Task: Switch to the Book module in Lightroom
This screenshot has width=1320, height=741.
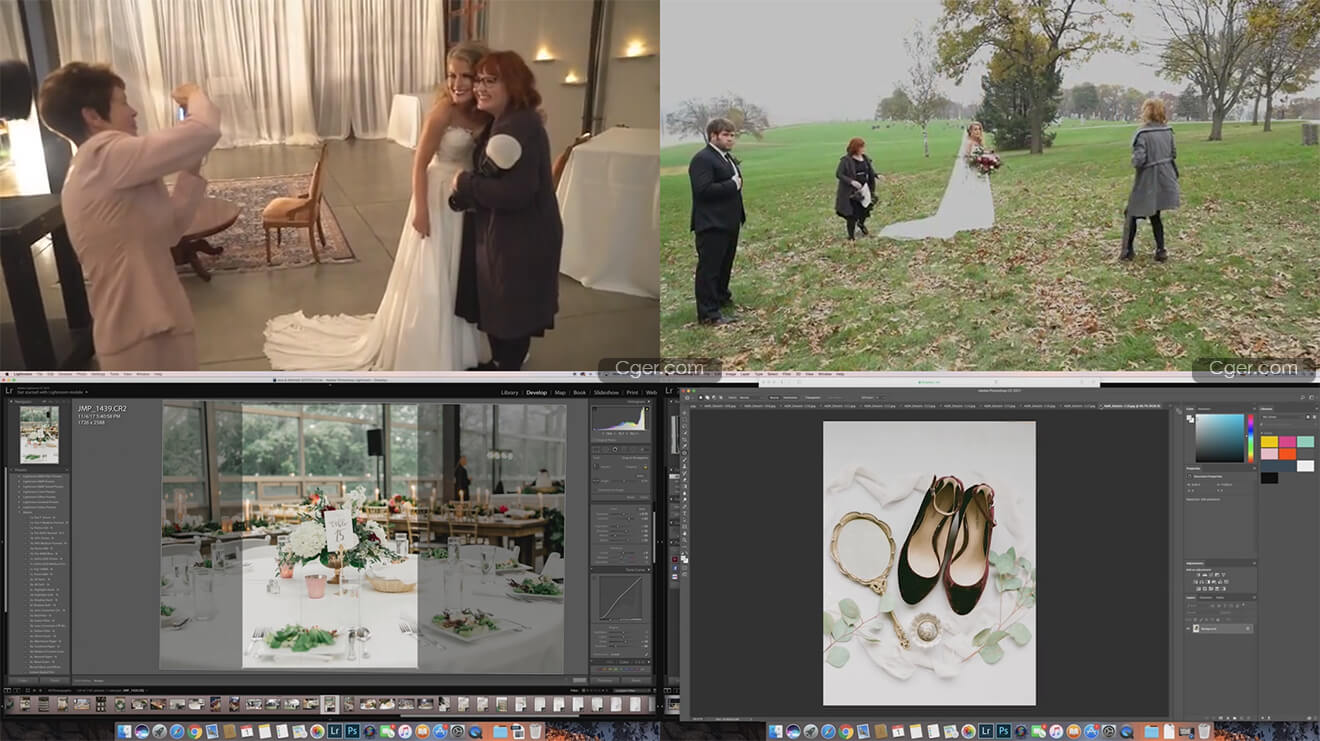Action: (580, 393)
